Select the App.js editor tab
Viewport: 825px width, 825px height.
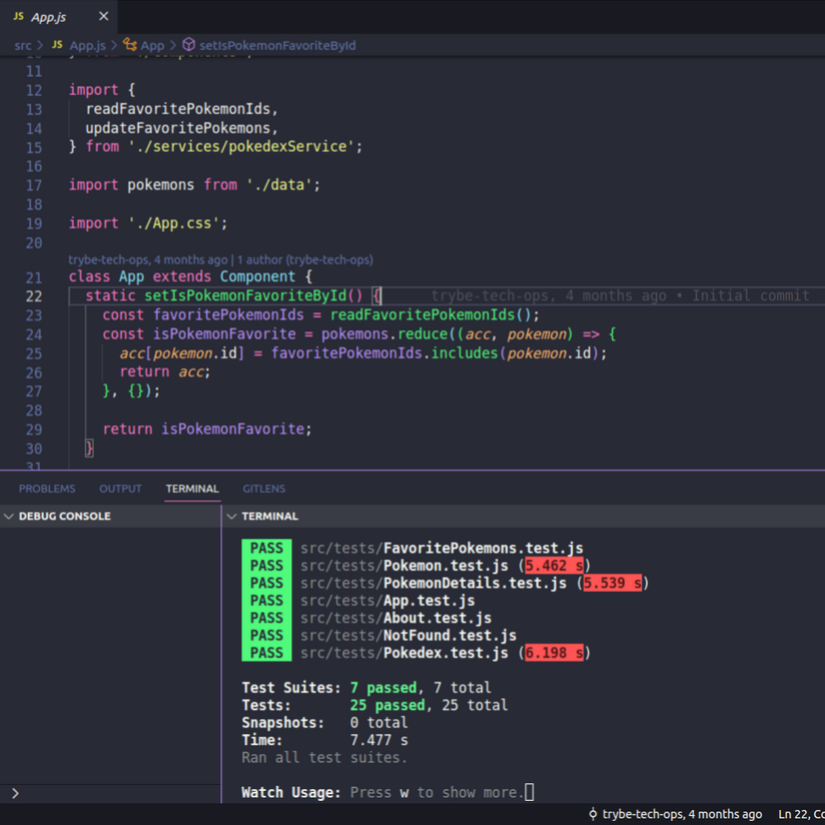[x=59, y=17]
